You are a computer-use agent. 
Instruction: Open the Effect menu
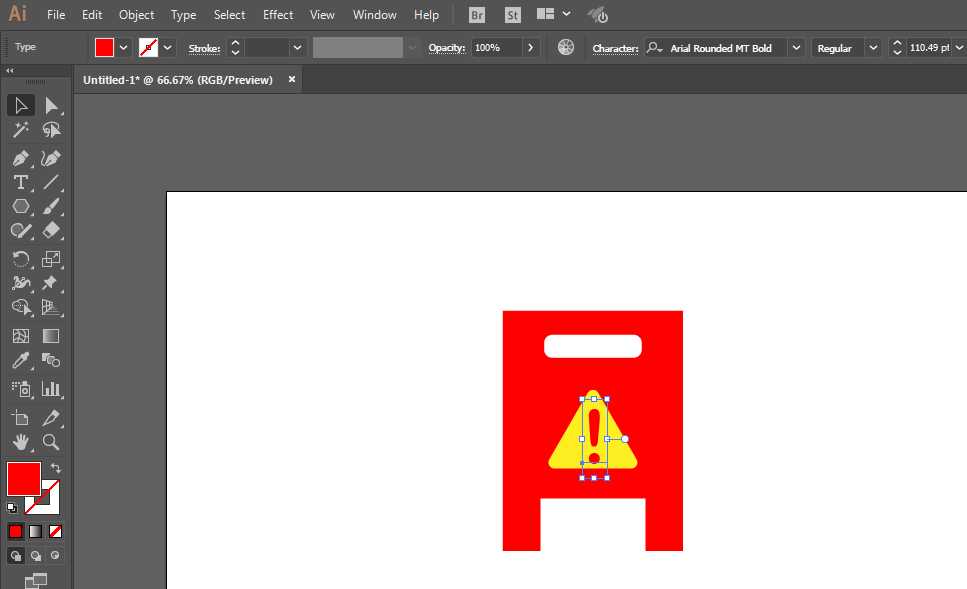tap(278, 15)
